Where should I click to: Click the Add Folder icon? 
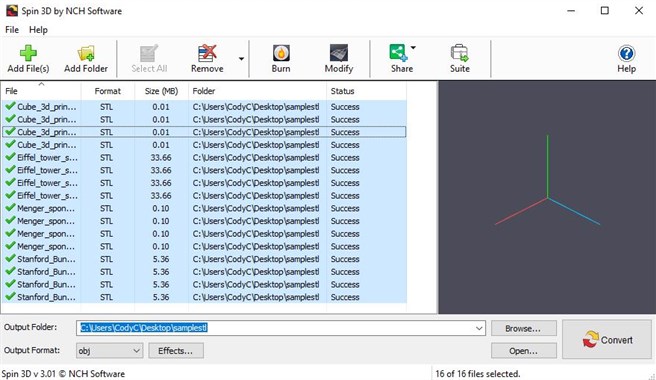click(86, 53)
